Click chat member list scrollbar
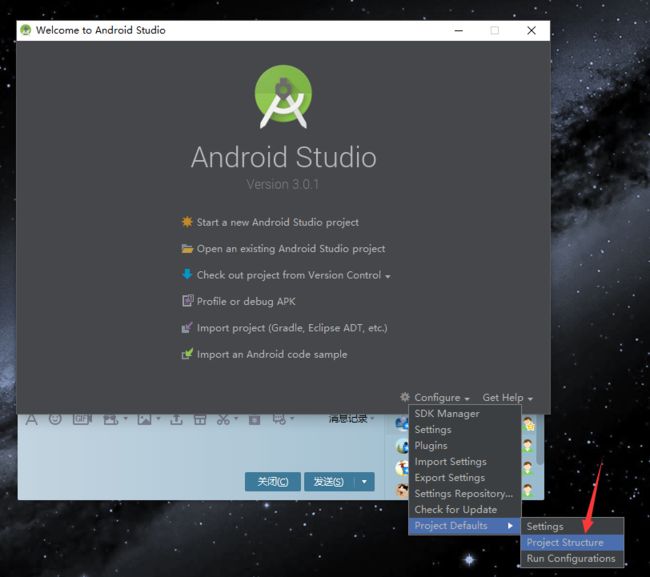 click(x=540, y=439)
